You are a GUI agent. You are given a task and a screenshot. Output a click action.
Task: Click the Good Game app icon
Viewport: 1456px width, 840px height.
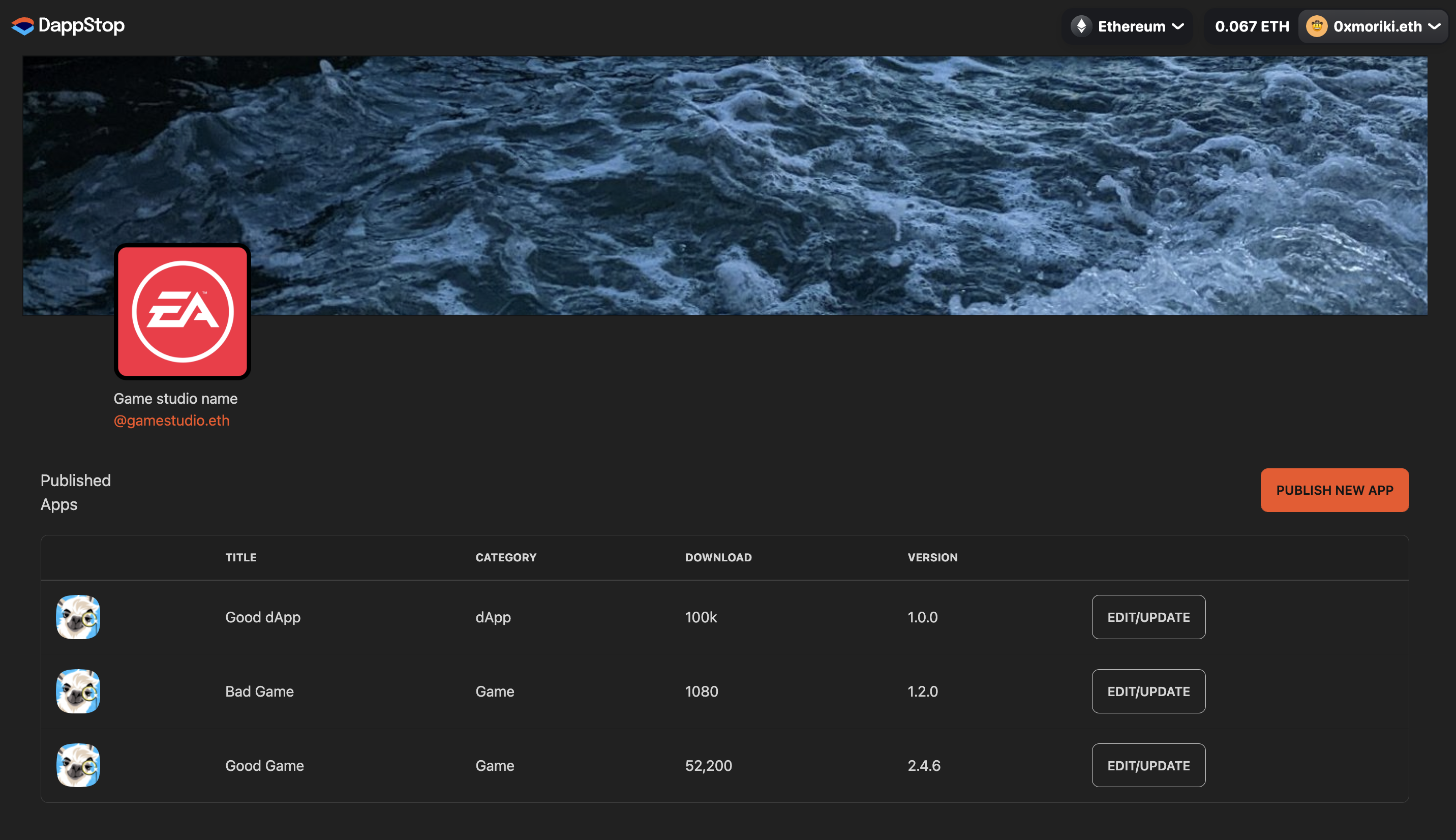pos(78,765)
